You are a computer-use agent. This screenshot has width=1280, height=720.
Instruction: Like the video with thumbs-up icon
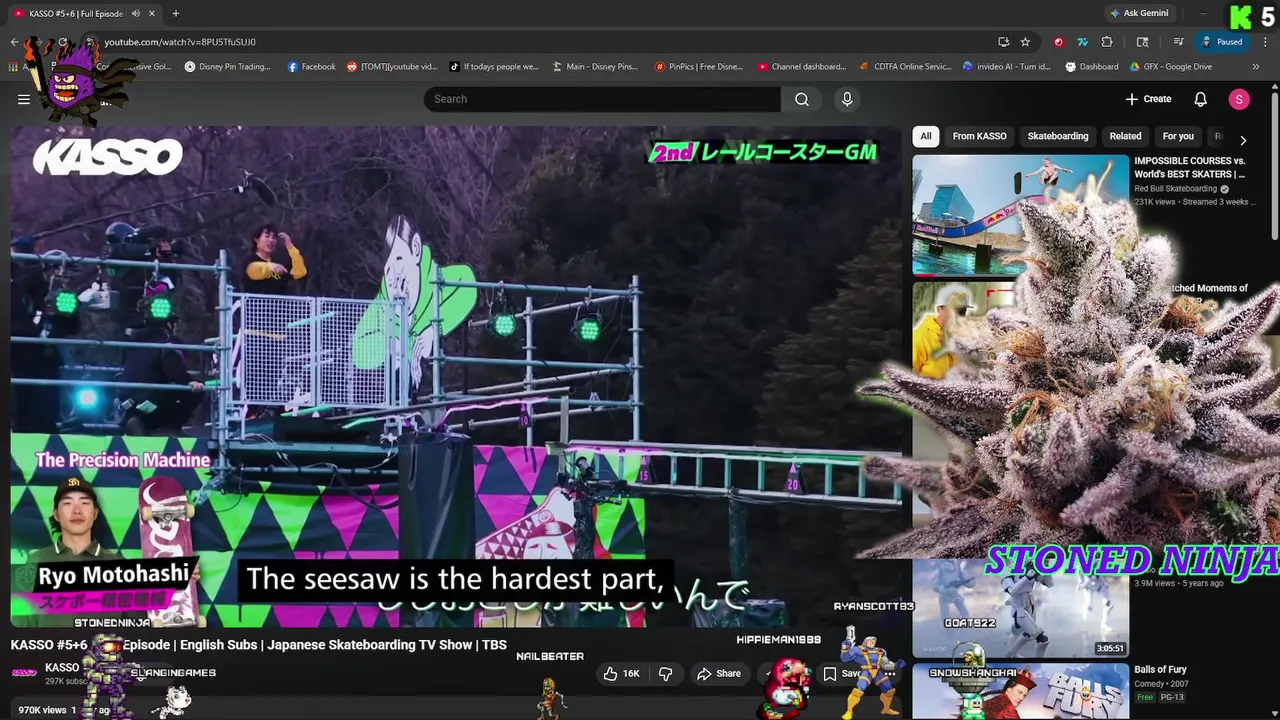[621, 674]
